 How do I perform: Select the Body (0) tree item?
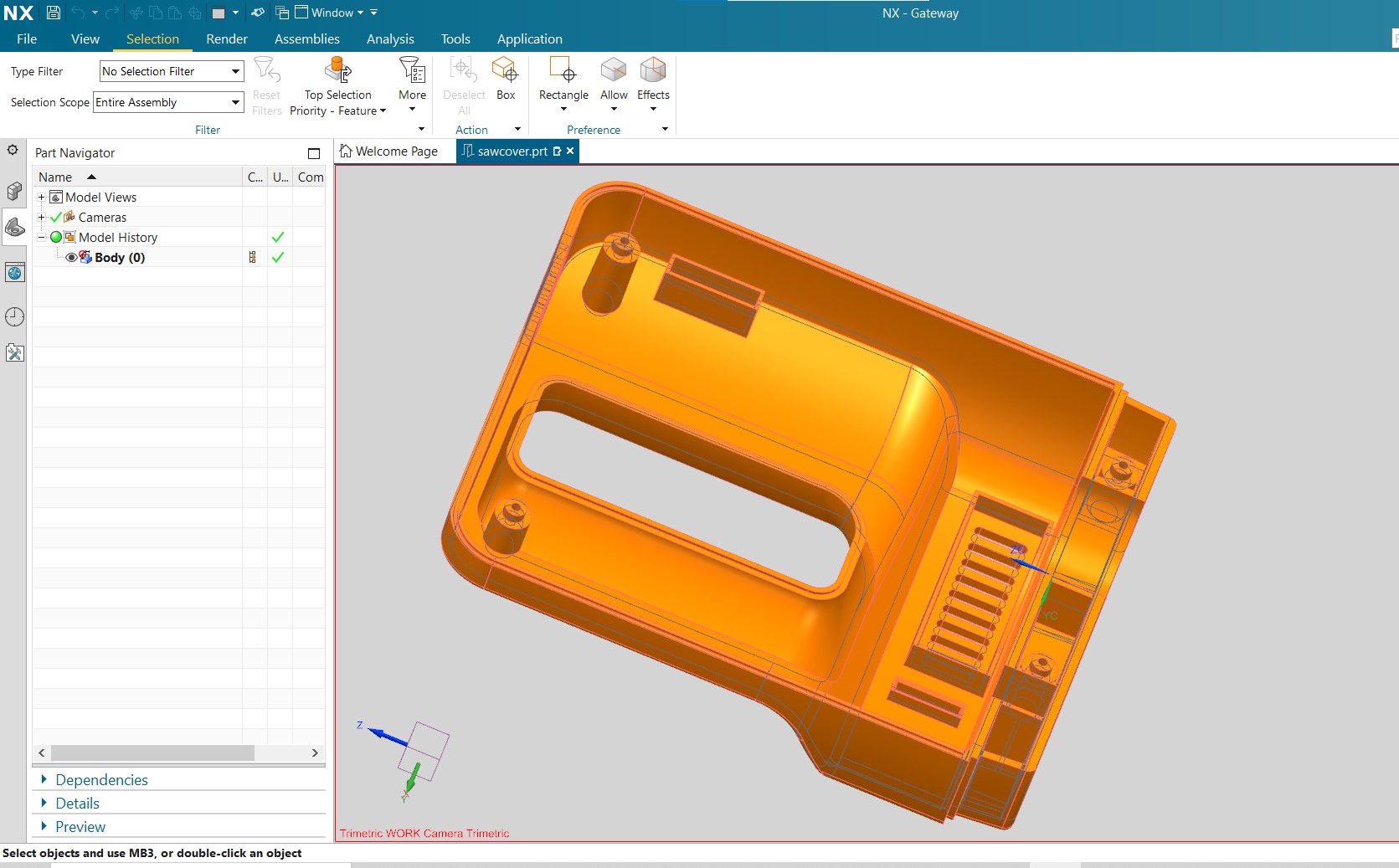(120, 257)
